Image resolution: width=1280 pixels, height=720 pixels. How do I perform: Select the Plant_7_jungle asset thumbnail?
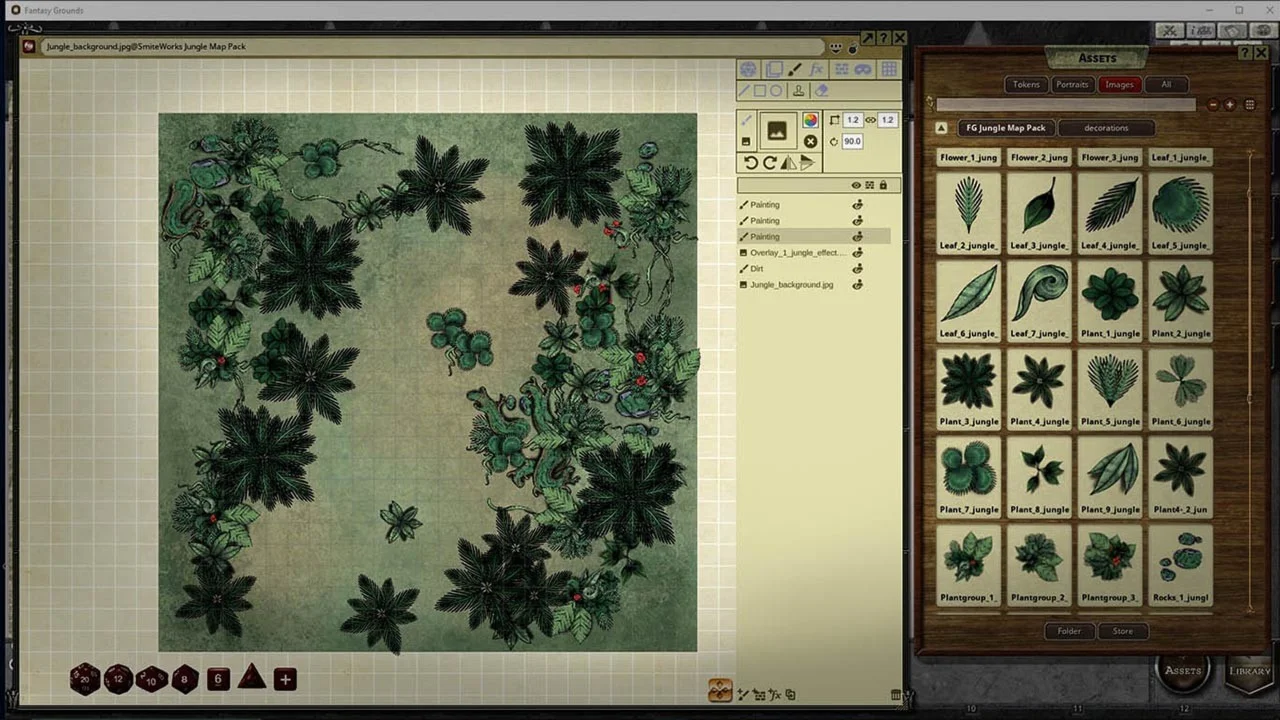coord(968,475)
